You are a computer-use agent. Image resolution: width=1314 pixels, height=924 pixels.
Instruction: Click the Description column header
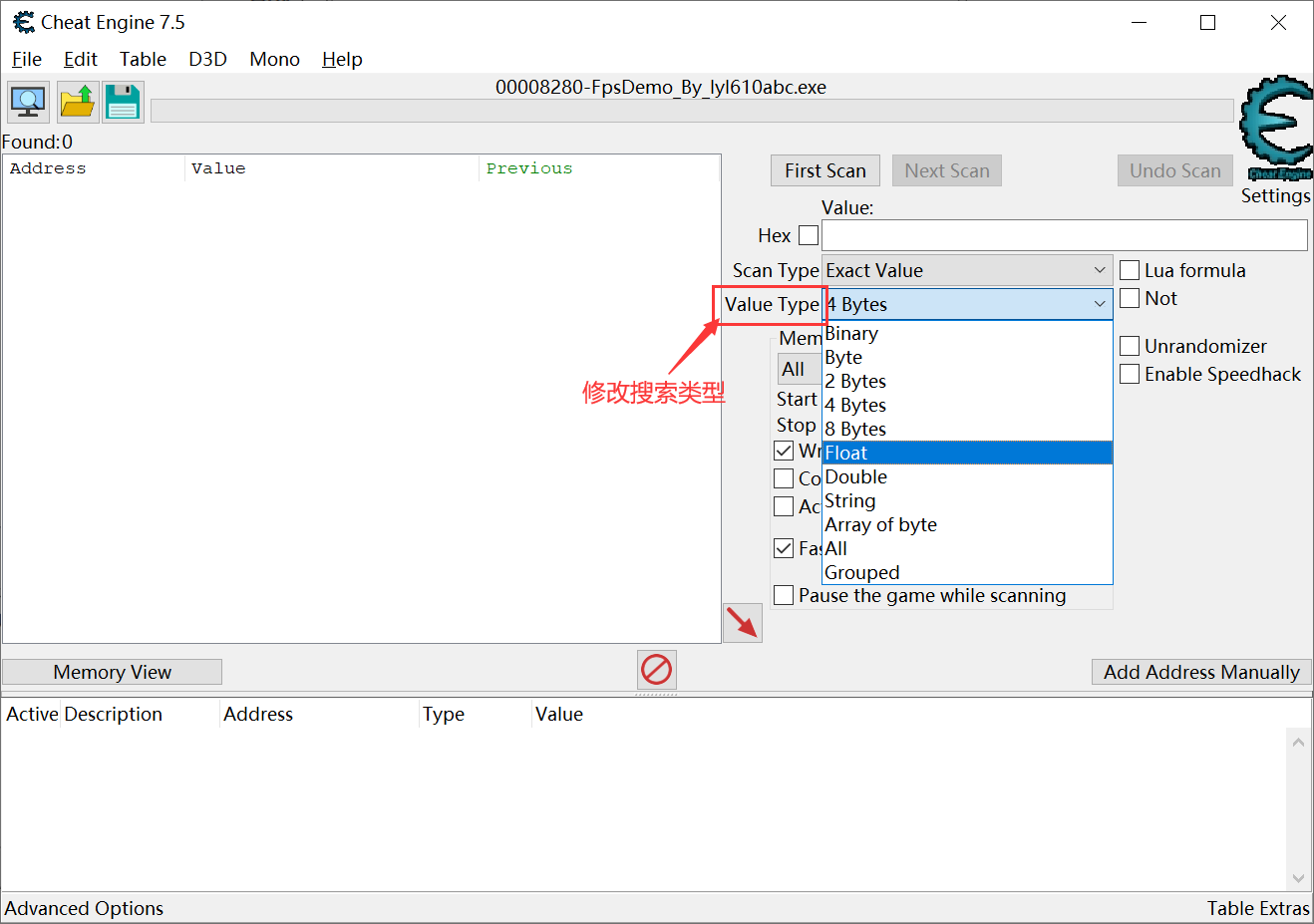141,714
